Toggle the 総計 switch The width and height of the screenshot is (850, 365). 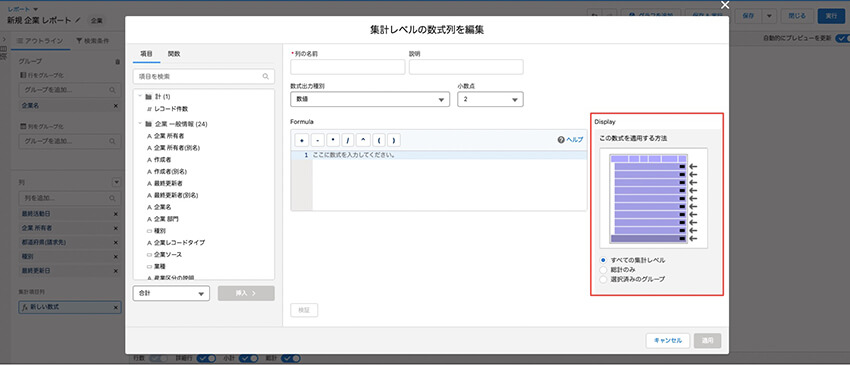tap(291, 358)
